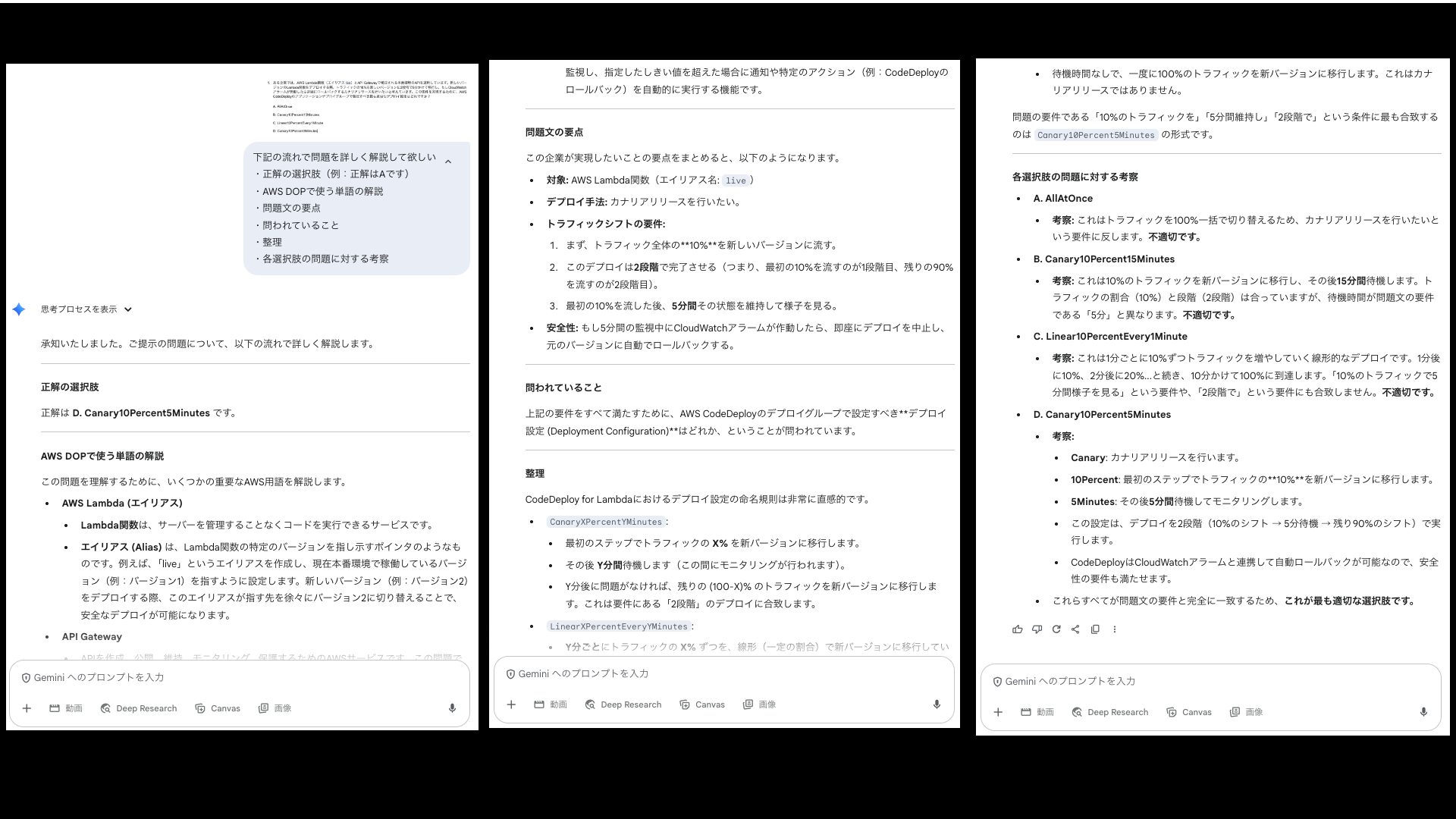
Task: Click code chip CanaryXPercentYMinutes
Action: pos(606,522)
